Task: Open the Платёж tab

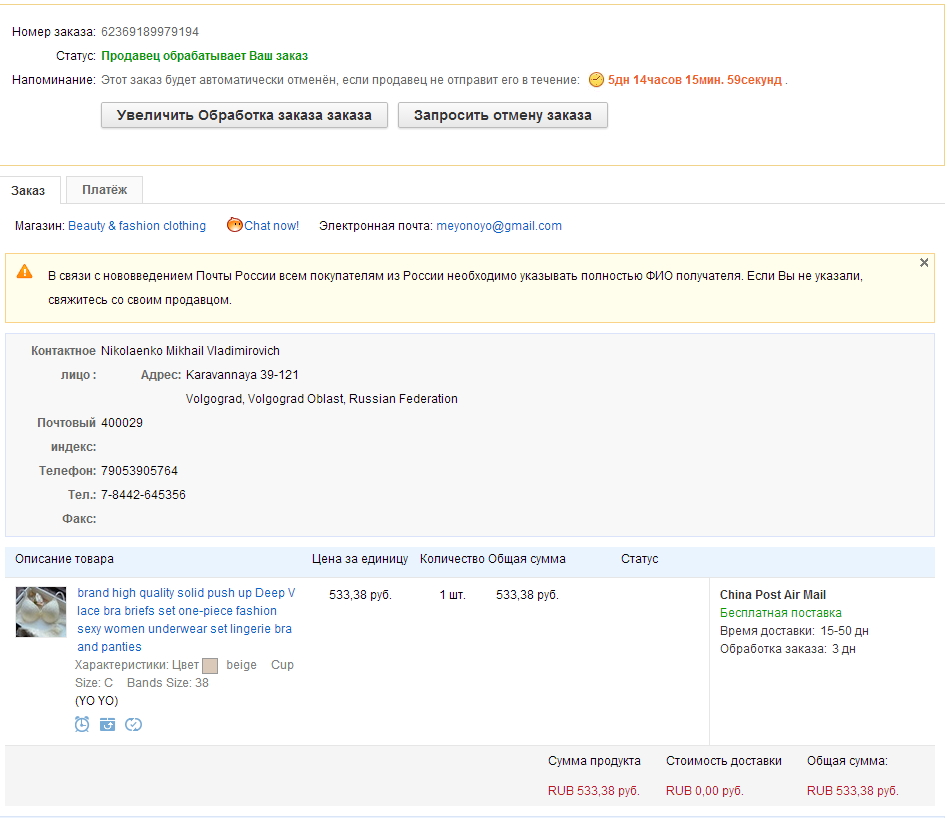Action: click(105, 189)
